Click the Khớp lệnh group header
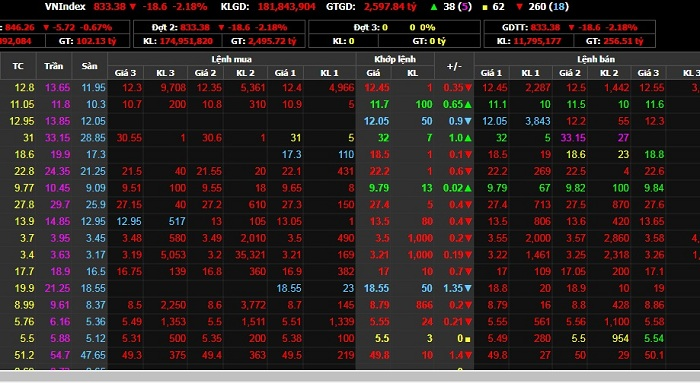The image size is (700, 383). point(395,59)
